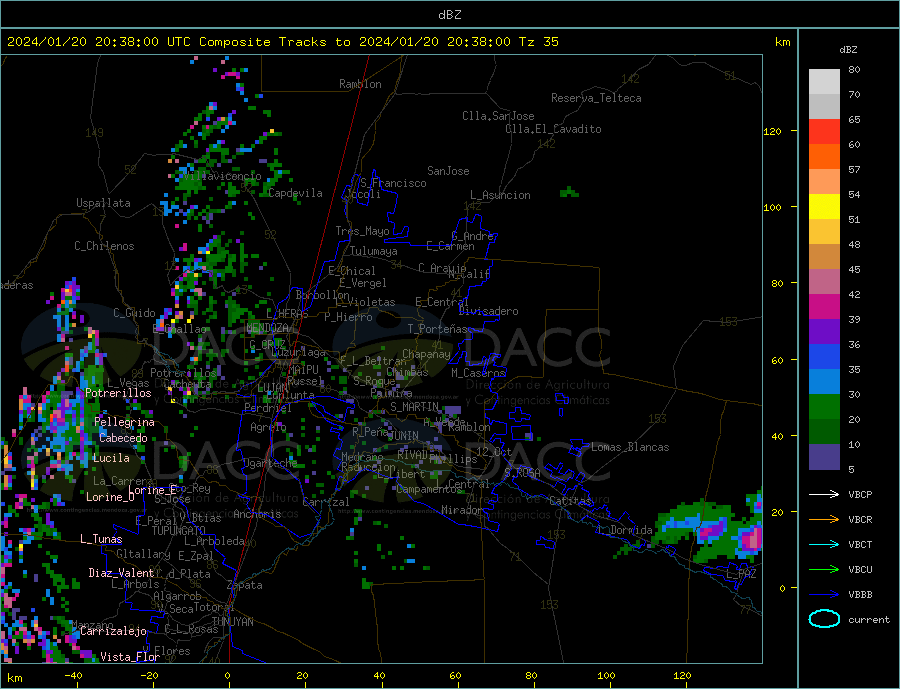Click the 'dBZ' title at the top
This screenshot has width=900, height=689.
point(449,15)
